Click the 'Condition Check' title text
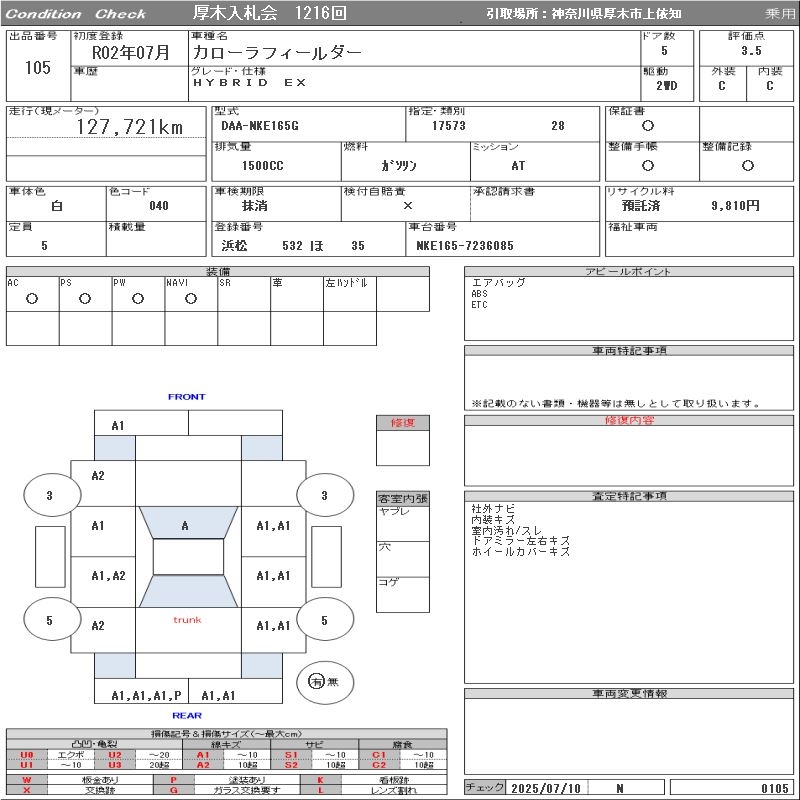800x800 pixels. [x=76, y=14]
